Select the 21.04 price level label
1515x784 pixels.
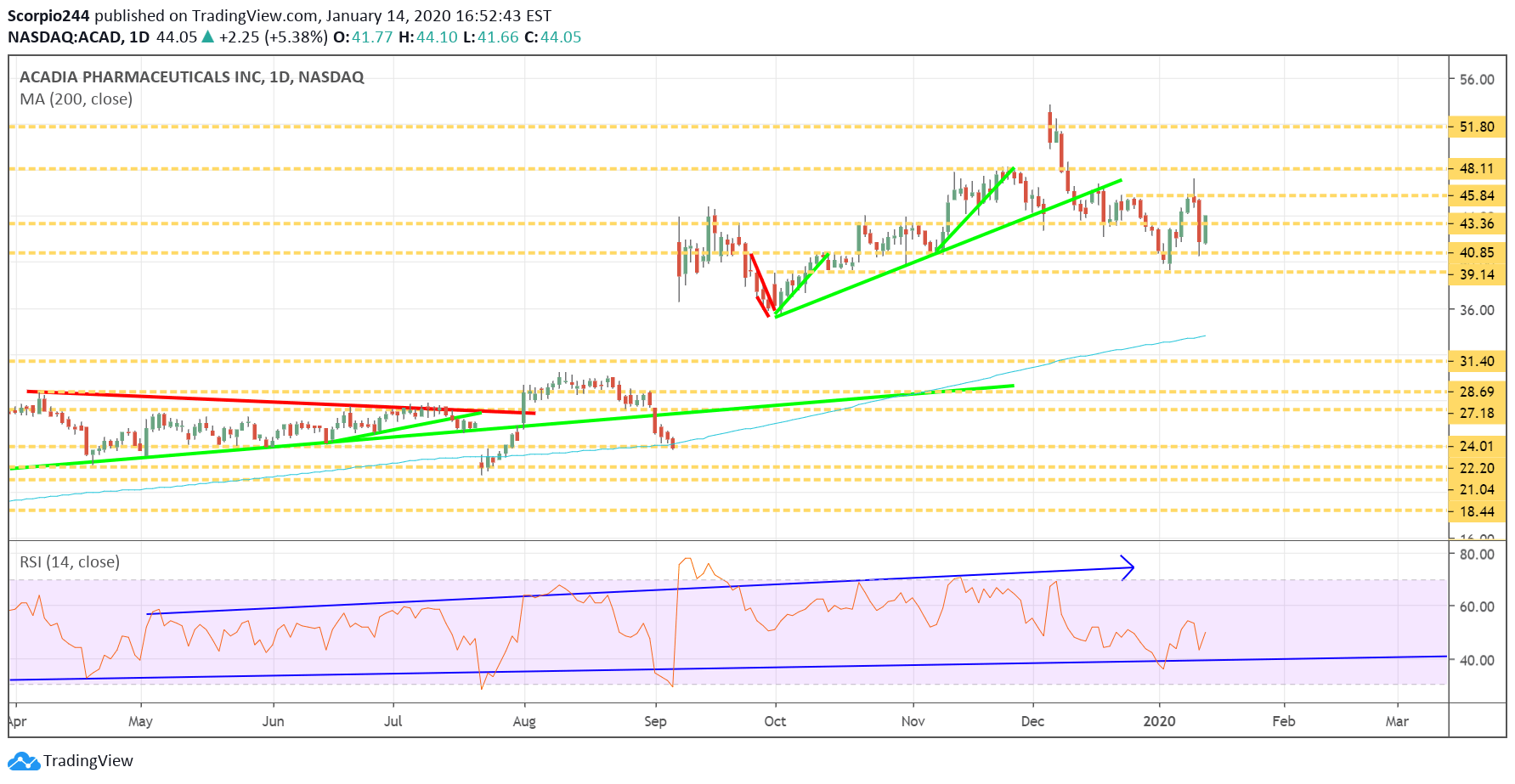pos(1477,489)
